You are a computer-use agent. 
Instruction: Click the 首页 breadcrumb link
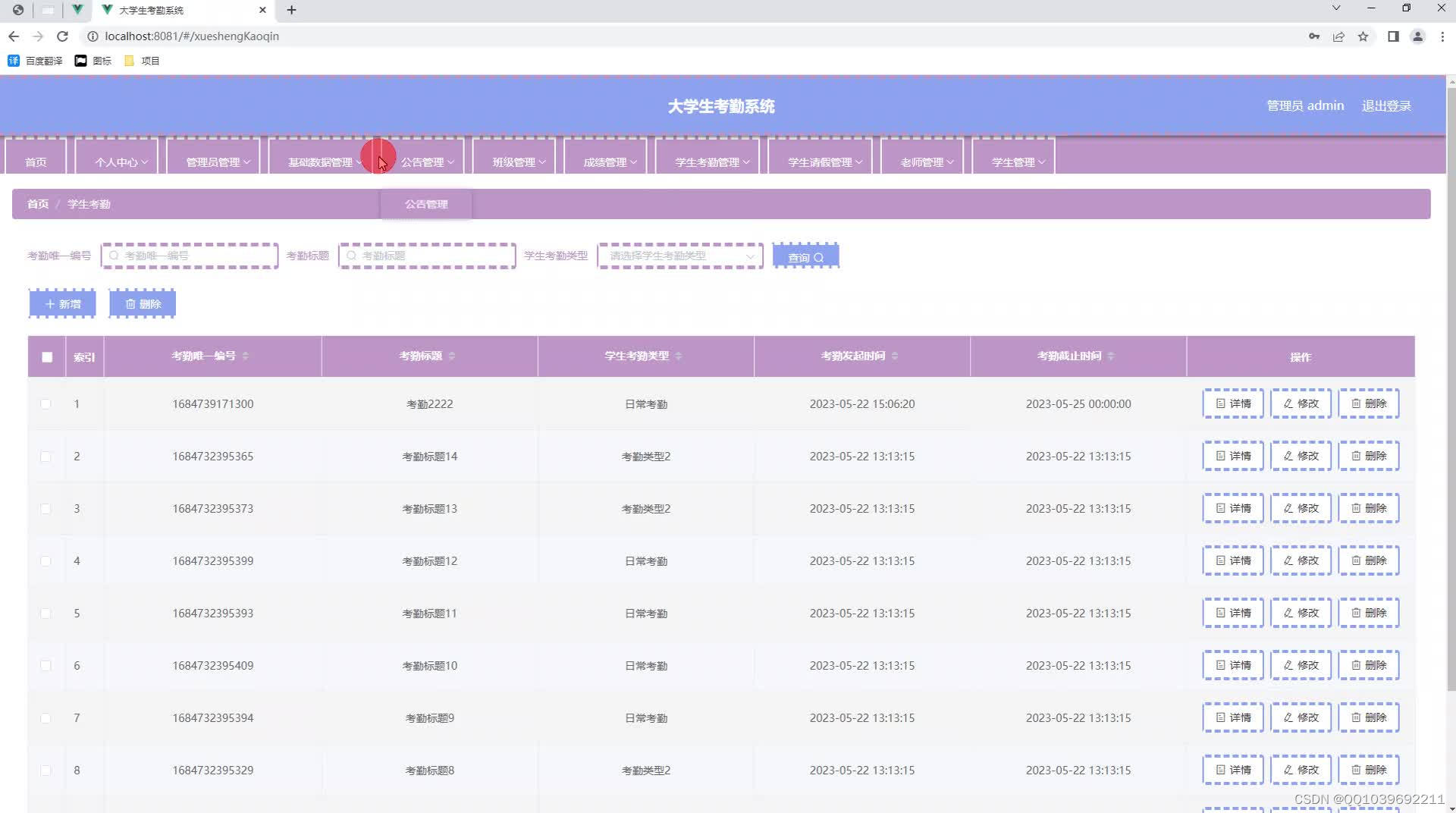[38, 204]
